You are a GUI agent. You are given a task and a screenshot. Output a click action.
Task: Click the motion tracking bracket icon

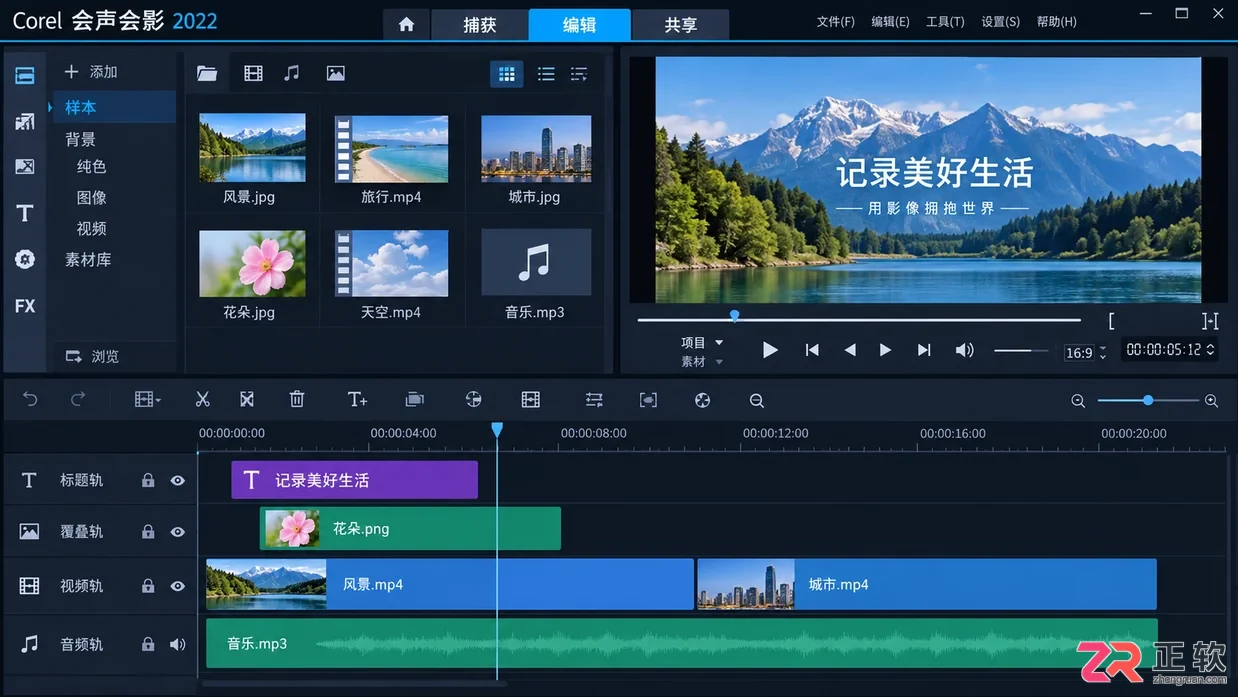pyautogui.click(x=648, y=400)
